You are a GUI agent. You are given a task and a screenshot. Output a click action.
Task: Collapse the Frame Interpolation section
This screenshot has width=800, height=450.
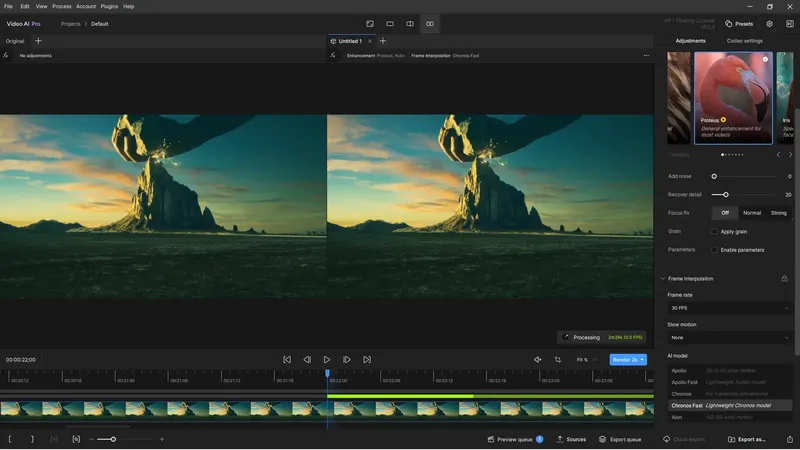click(663, 279)
